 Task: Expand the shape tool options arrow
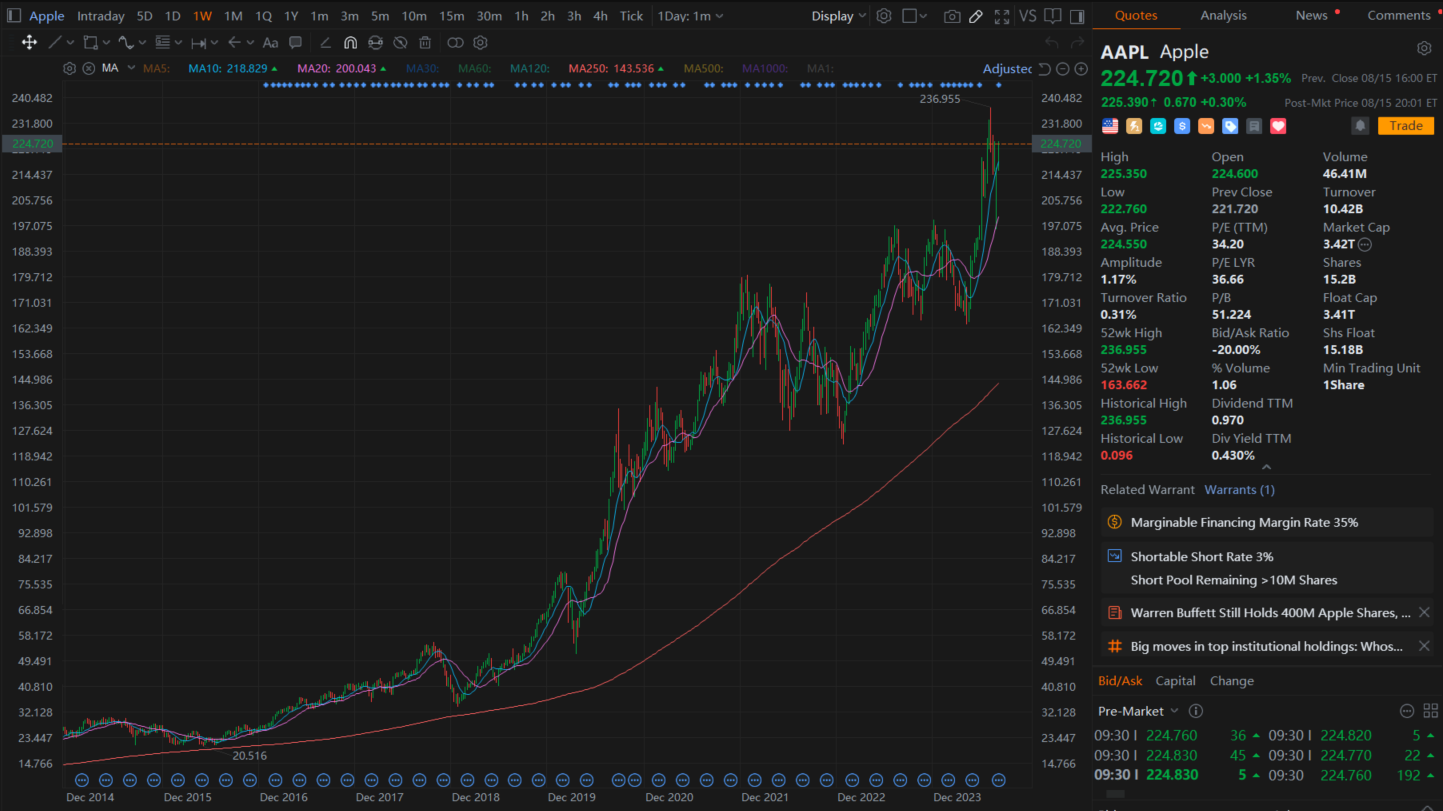pyautogui.click(x=106, y=43)
